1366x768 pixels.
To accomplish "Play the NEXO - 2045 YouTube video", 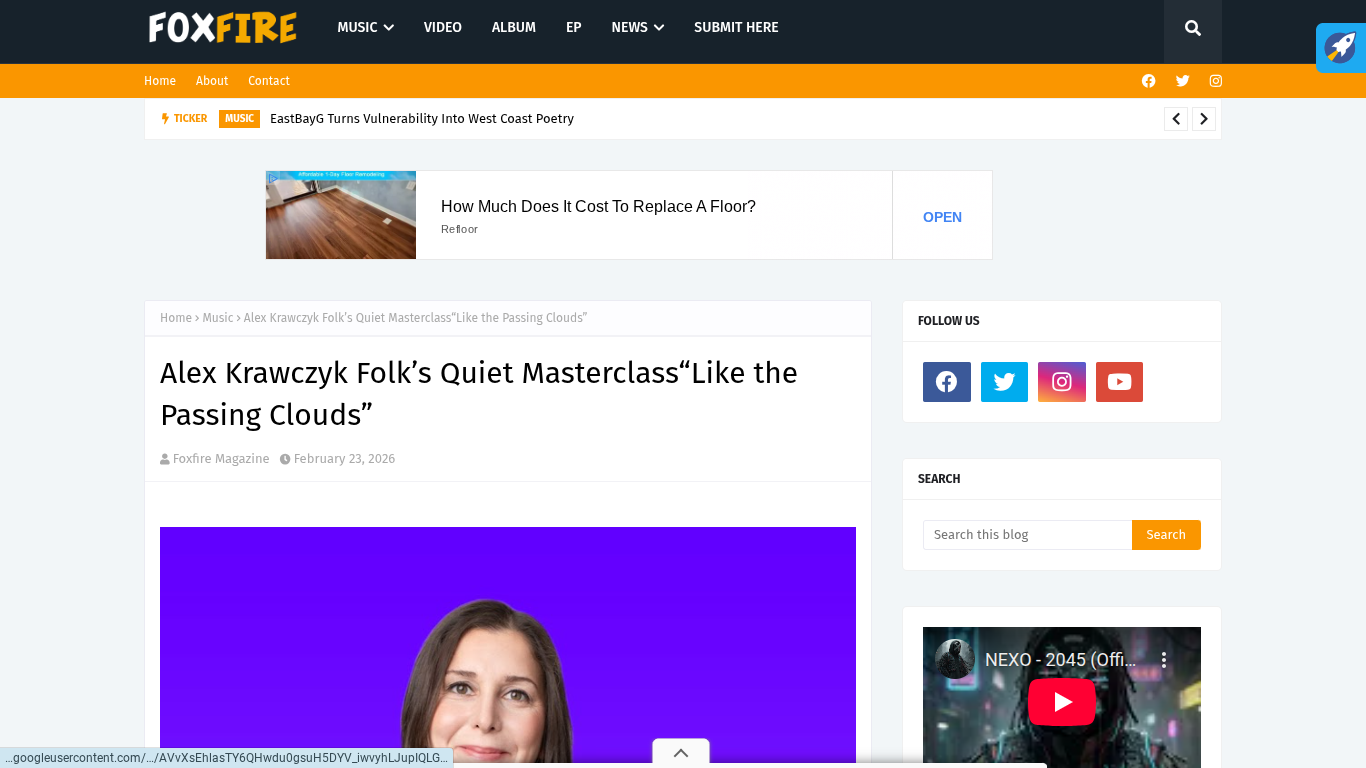I will [x=1061, y=702].
